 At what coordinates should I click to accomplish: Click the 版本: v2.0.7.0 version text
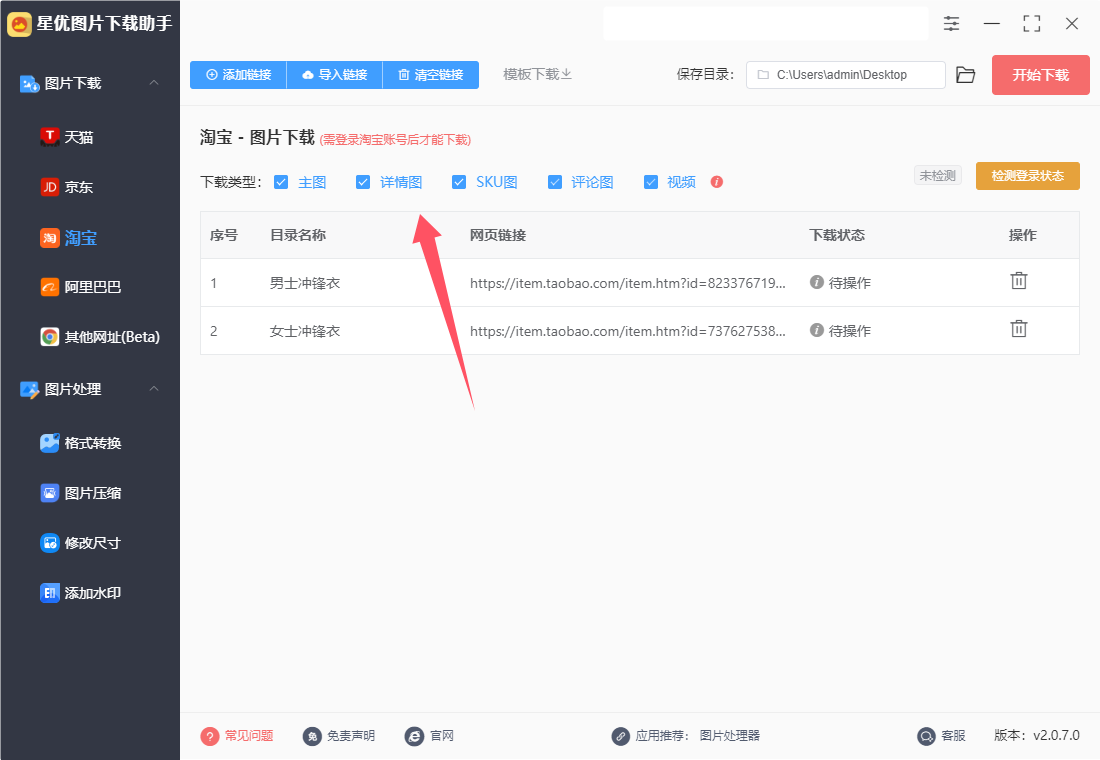1037,735
